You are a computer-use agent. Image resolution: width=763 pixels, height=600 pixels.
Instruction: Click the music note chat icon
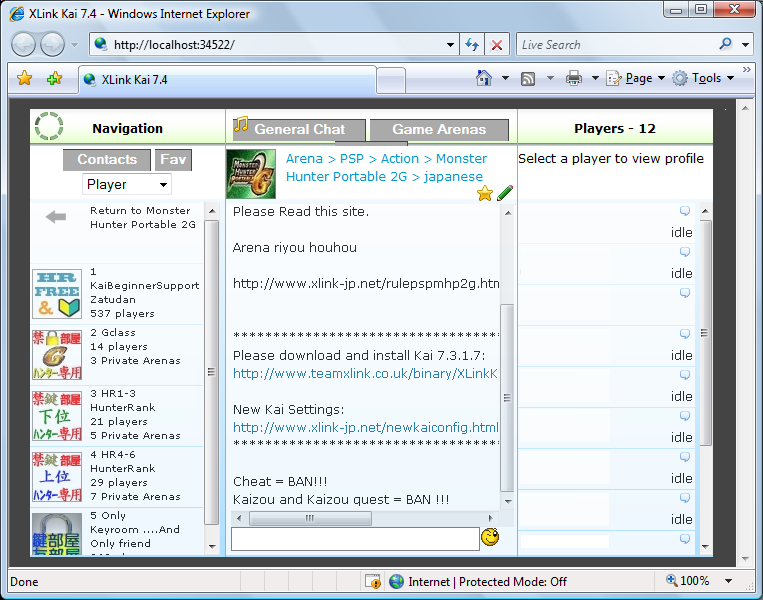(x=241, y=124)
